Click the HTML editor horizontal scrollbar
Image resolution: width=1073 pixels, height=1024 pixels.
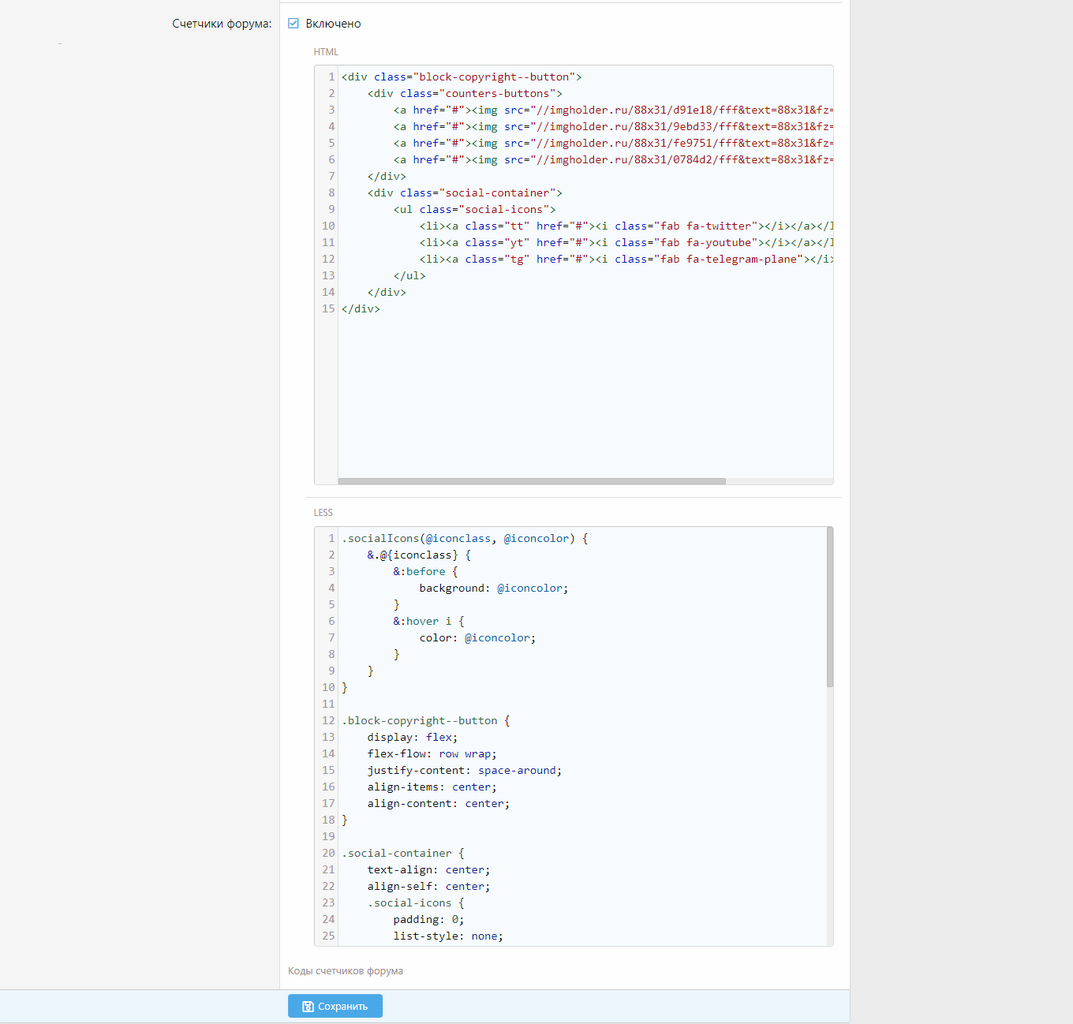pyautogui.click(x=530, y=481)
